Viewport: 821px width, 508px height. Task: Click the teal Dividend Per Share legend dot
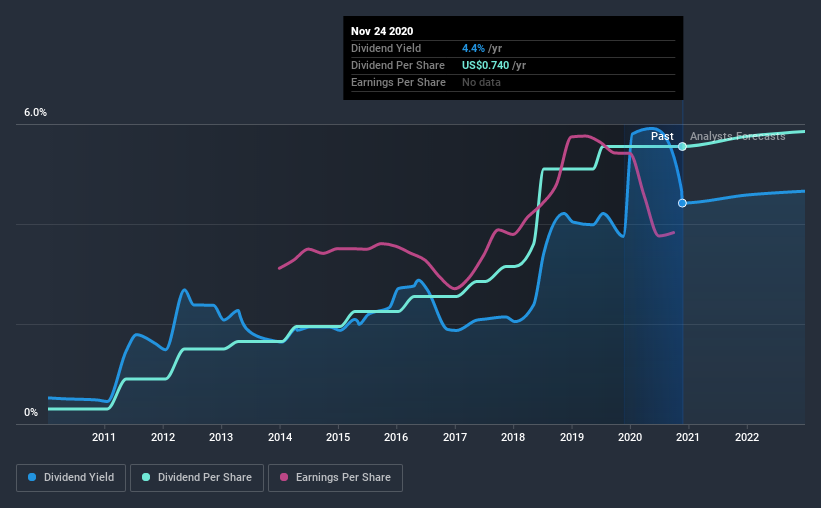[146, 477]
